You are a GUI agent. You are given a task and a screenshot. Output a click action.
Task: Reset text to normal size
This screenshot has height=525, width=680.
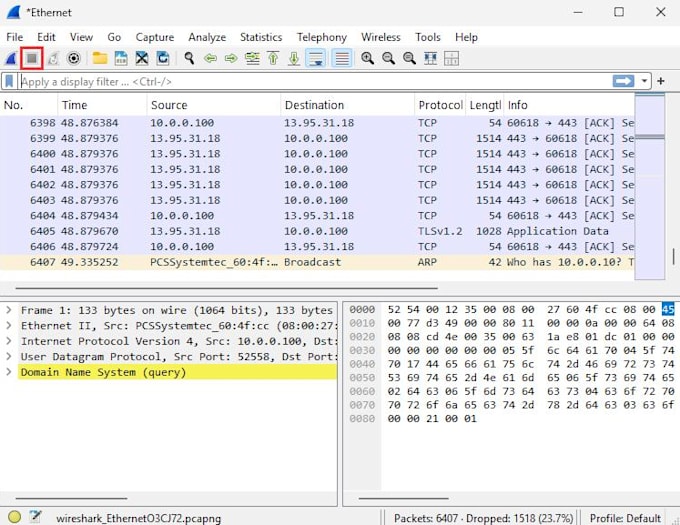[x=409, y=58]
